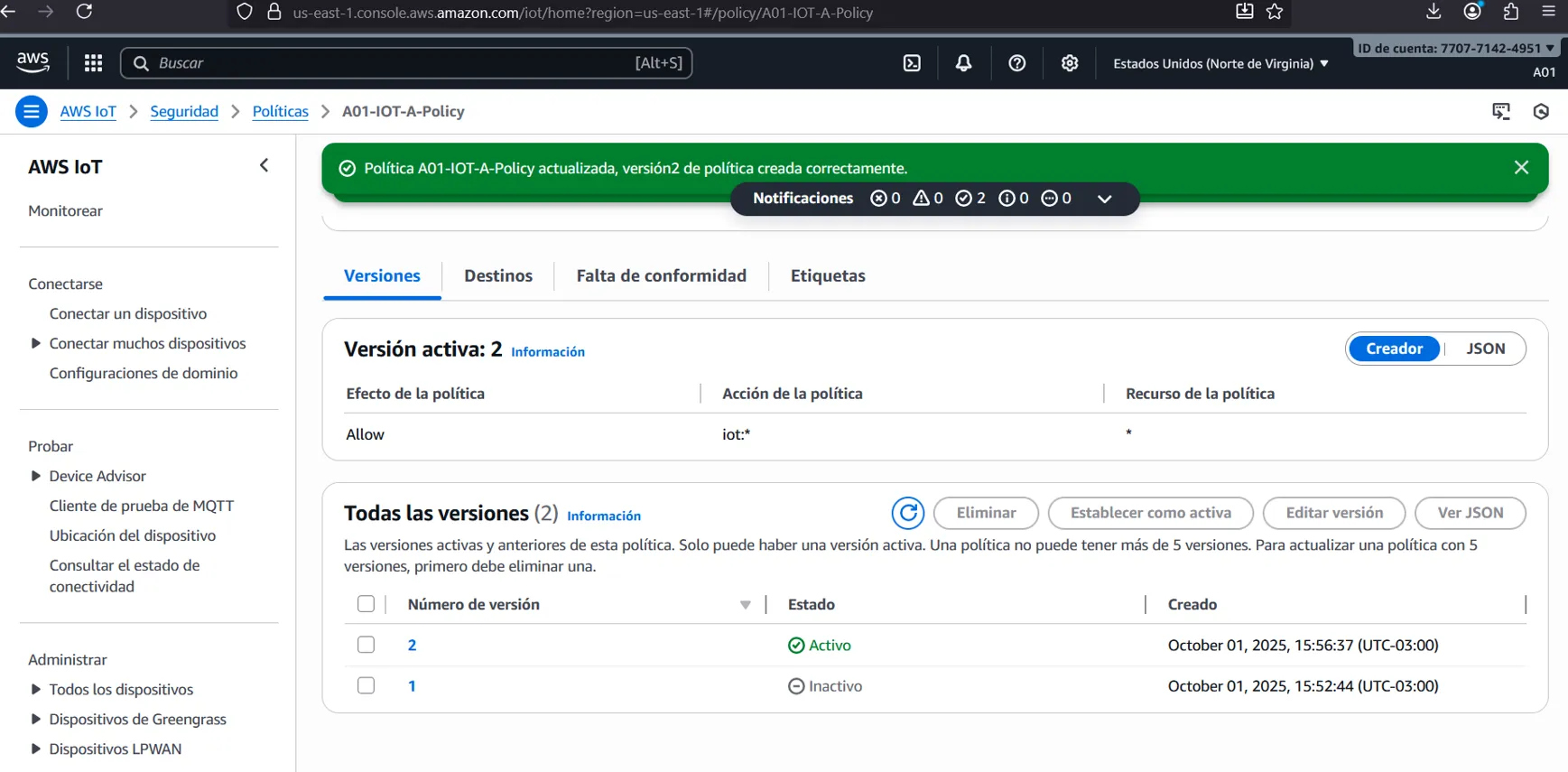Toggle the hamburger navigation menu
1568x772 pixels.
pyautogui.click(x=32, y=112)
